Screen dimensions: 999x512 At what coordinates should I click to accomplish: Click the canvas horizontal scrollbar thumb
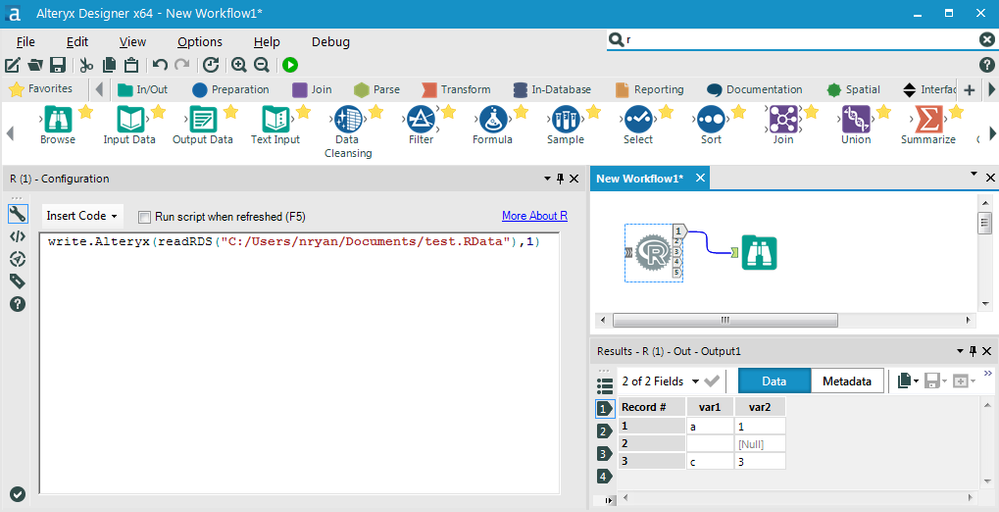click(x=725, y=320)
